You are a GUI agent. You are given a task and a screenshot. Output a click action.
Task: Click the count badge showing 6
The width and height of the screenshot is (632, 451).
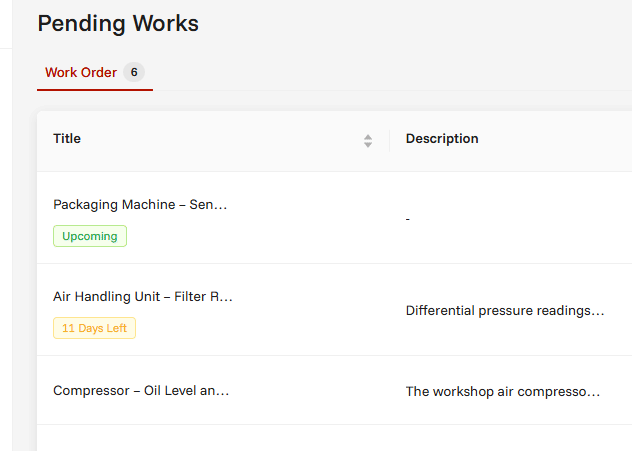point(134,72)
